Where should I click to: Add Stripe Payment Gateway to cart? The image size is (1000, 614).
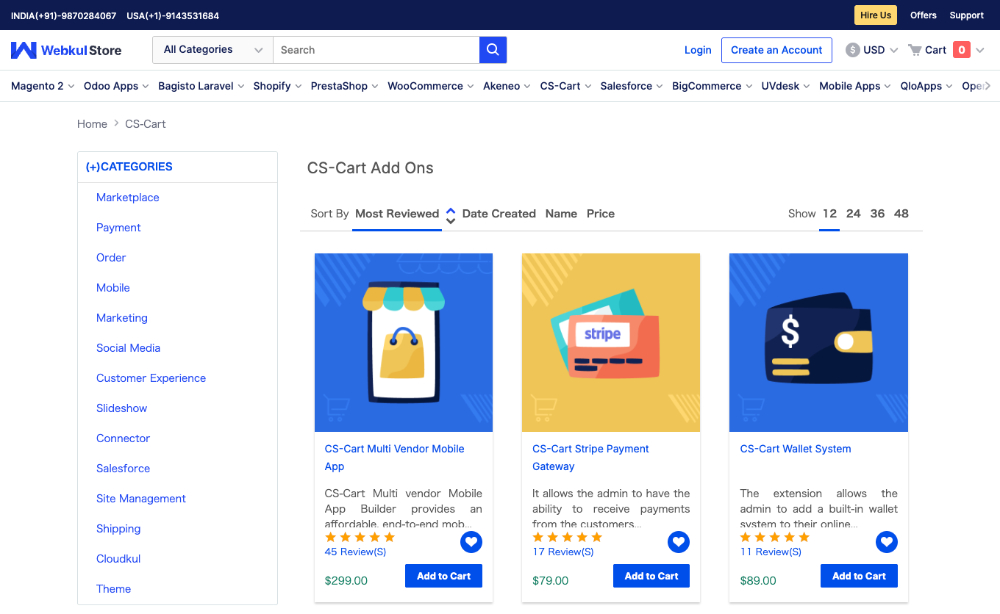(x=651, y=576)
